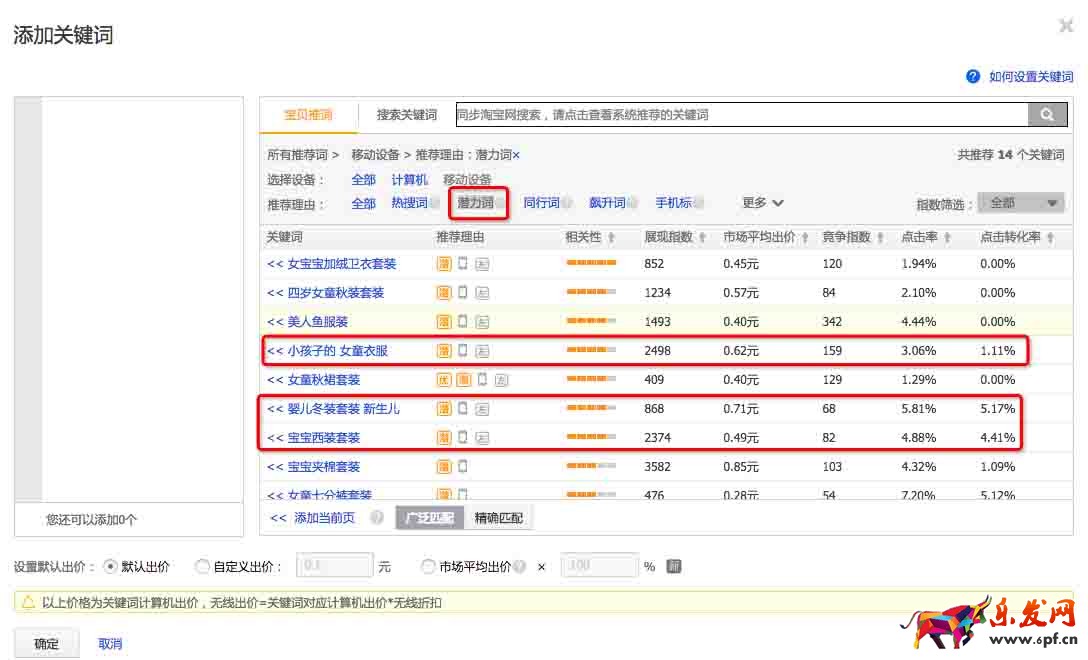The width and height of the screenshot is (1088, 660).
Task: Open the 指数筛选 dropdown
Action: click(1020, 203)
